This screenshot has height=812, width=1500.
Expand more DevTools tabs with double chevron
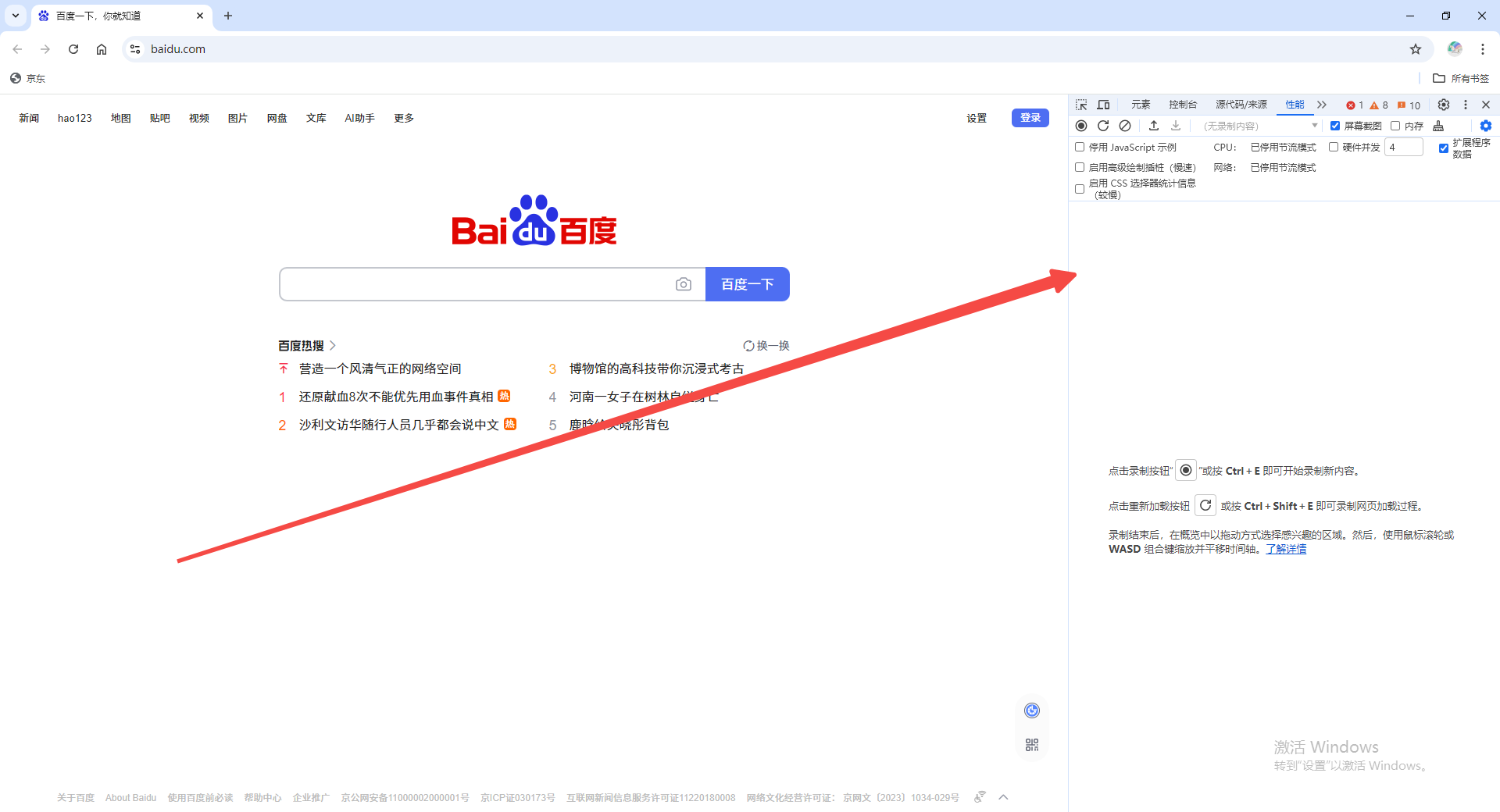[1322, 105]
